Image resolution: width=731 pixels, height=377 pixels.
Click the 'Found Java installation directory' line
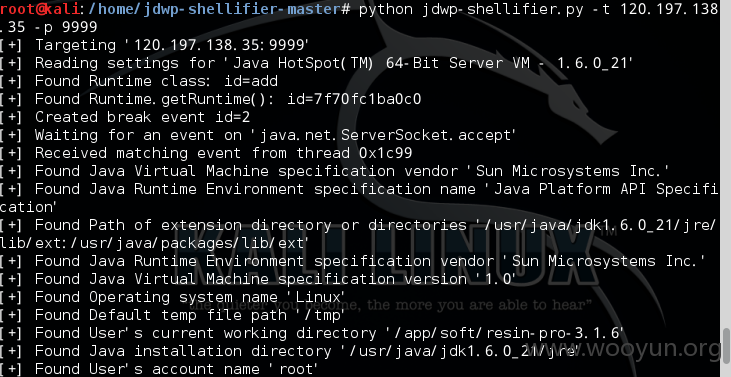point(290,351)
